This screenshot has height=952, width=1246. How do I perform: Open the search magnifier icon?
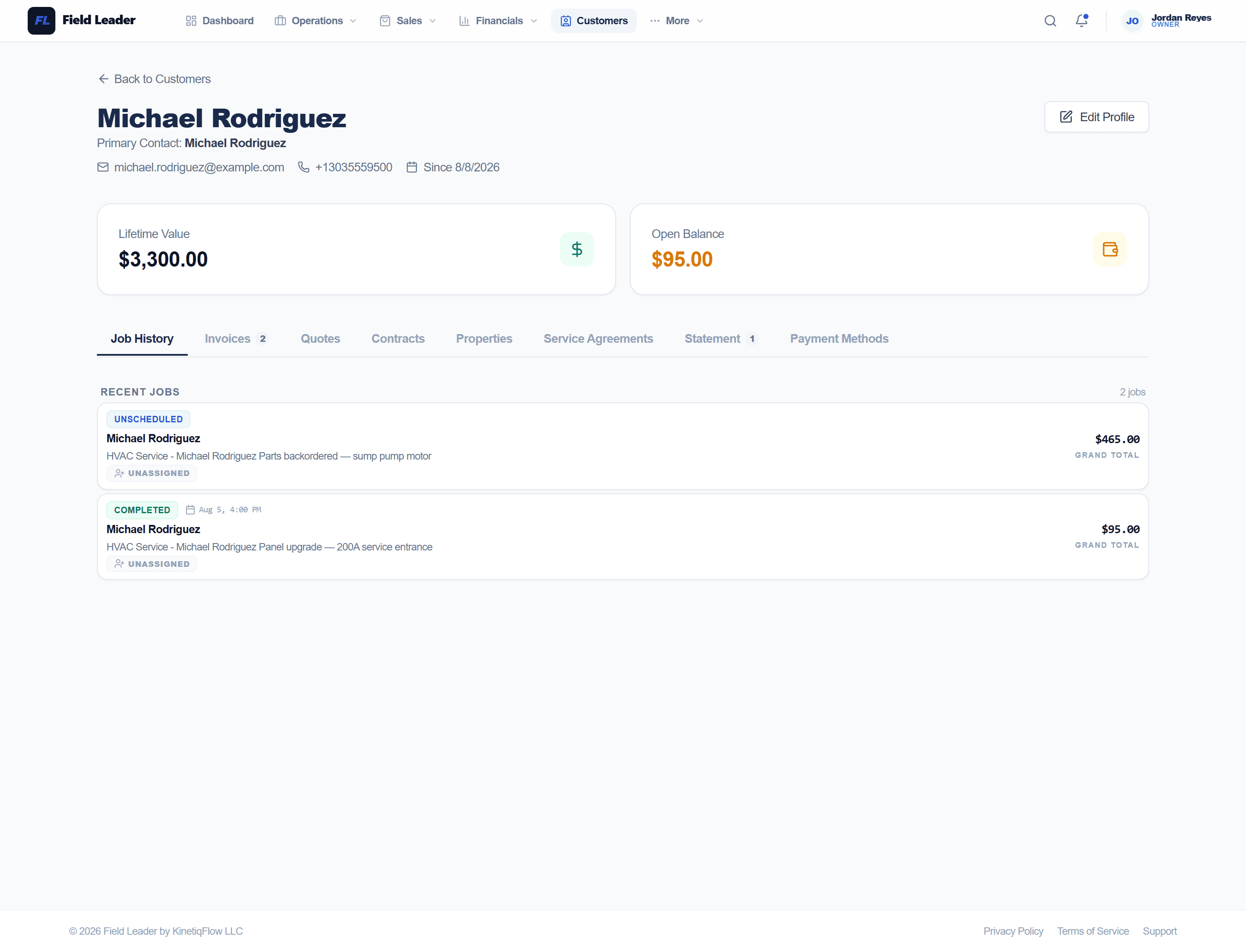click(x=1050, y=21)
